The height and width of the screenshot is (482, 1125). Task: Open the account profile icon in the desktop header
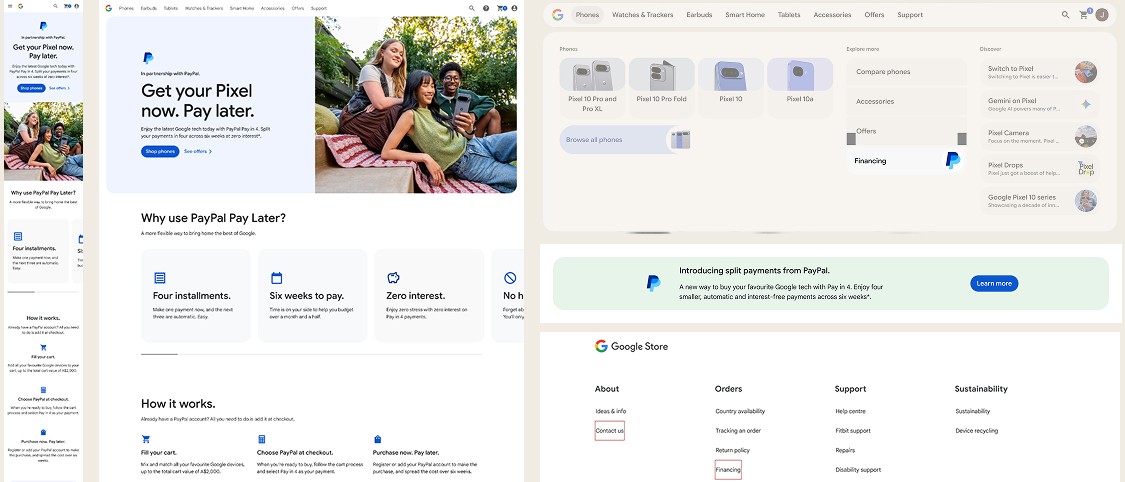(514, 9)
